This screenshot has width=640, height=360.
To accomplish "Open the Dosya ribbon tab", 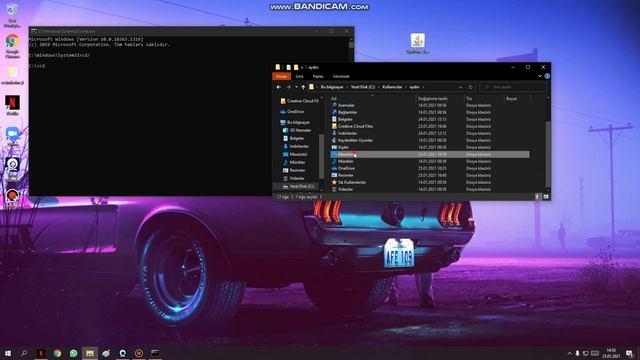I will (282, 76).
